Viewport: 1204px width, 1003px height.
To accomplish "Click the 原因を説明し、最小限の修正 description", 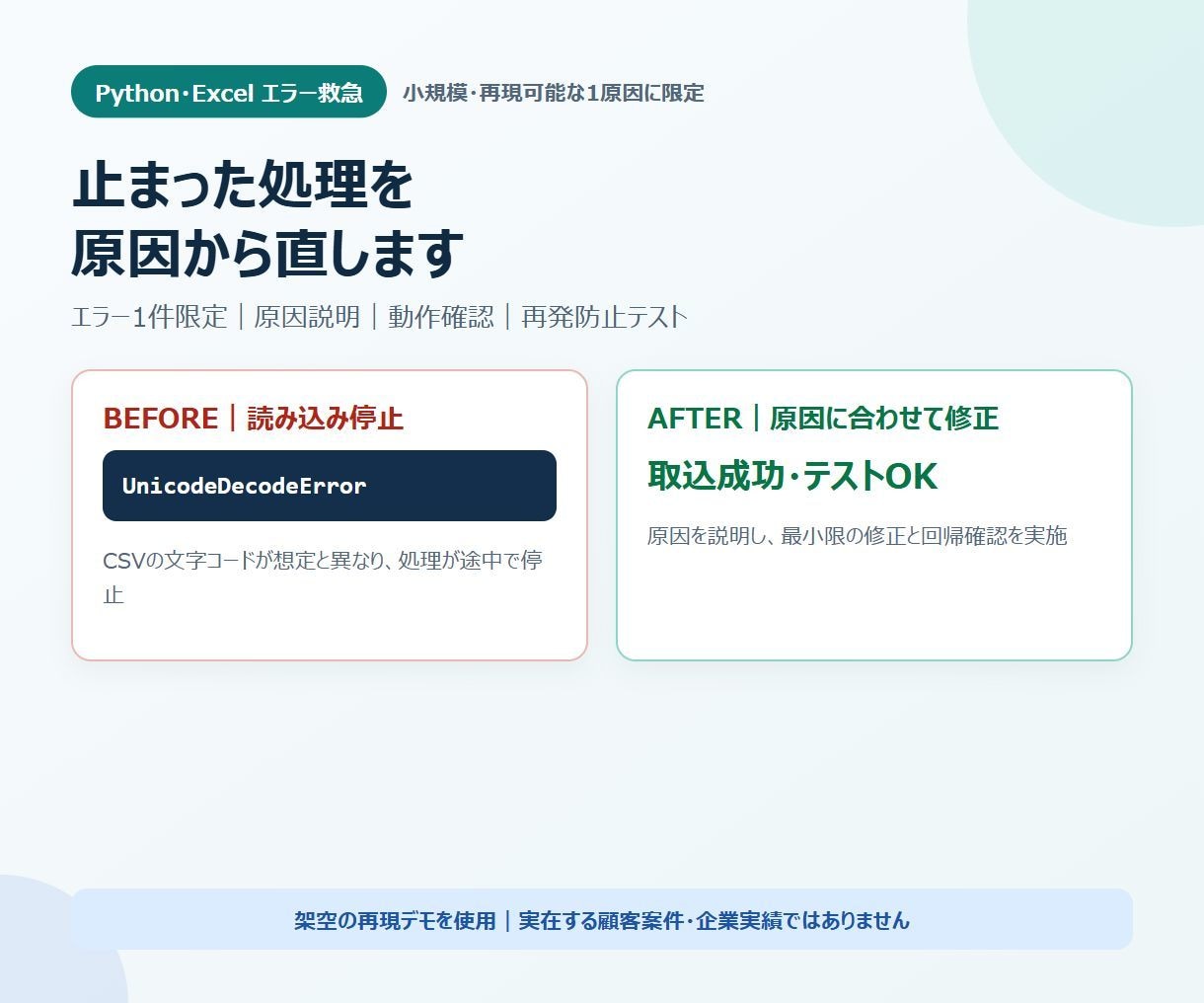I will tap(858, 536).
